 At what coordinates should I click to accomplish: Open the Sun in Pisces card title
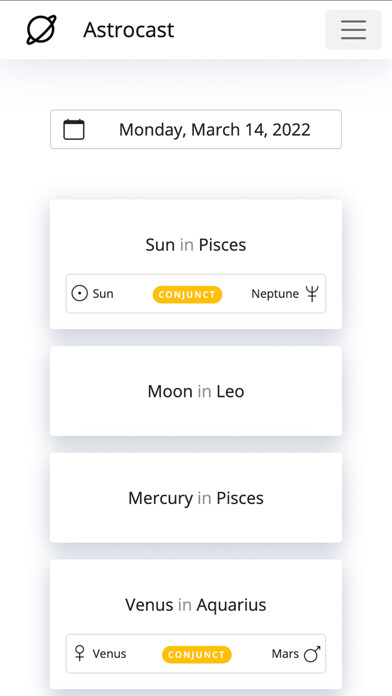196,245
